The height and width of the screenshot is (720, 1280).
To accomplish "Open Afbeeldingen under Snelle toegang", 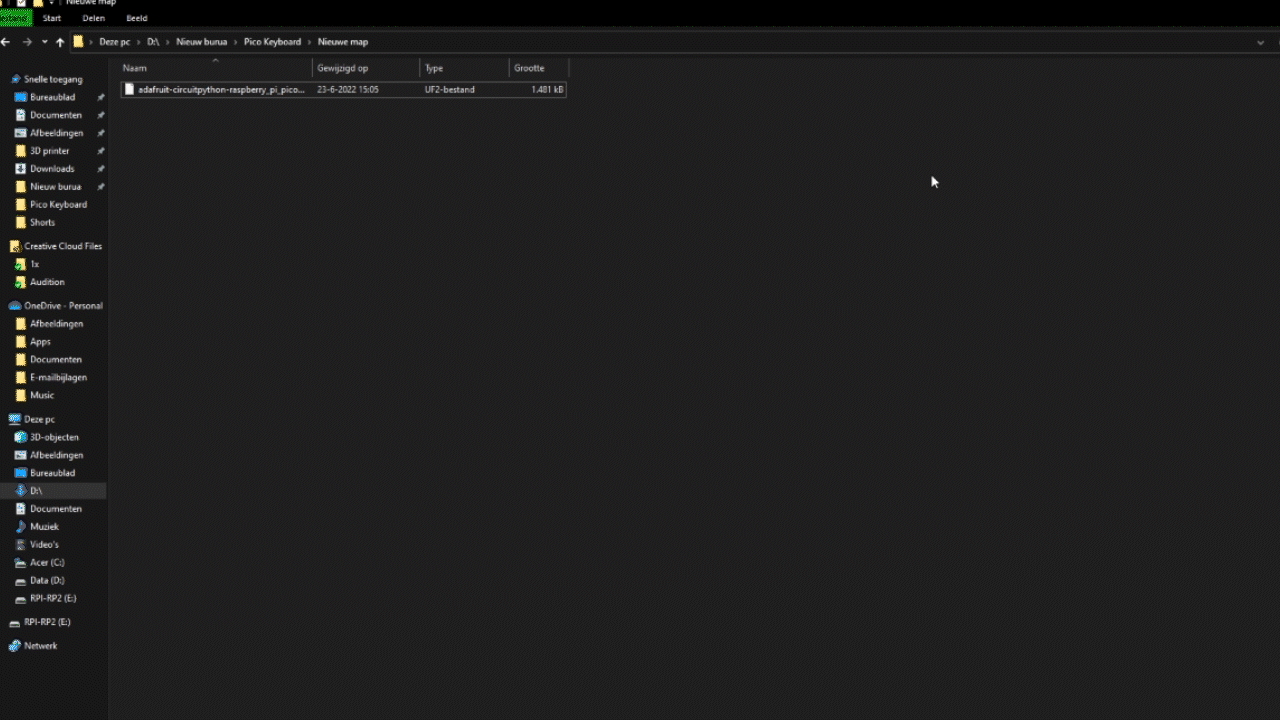I will click(57, 133).
